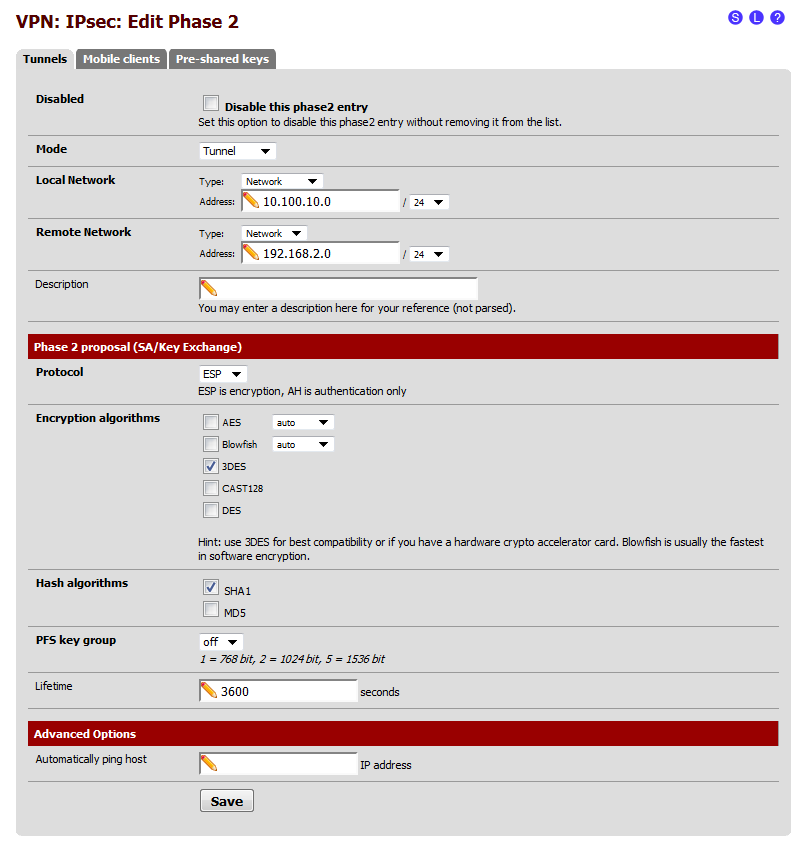Edit the Lifetime 3600 seconds field
The height and width of the screenshot is (847, 802).
tap(278, 691)
